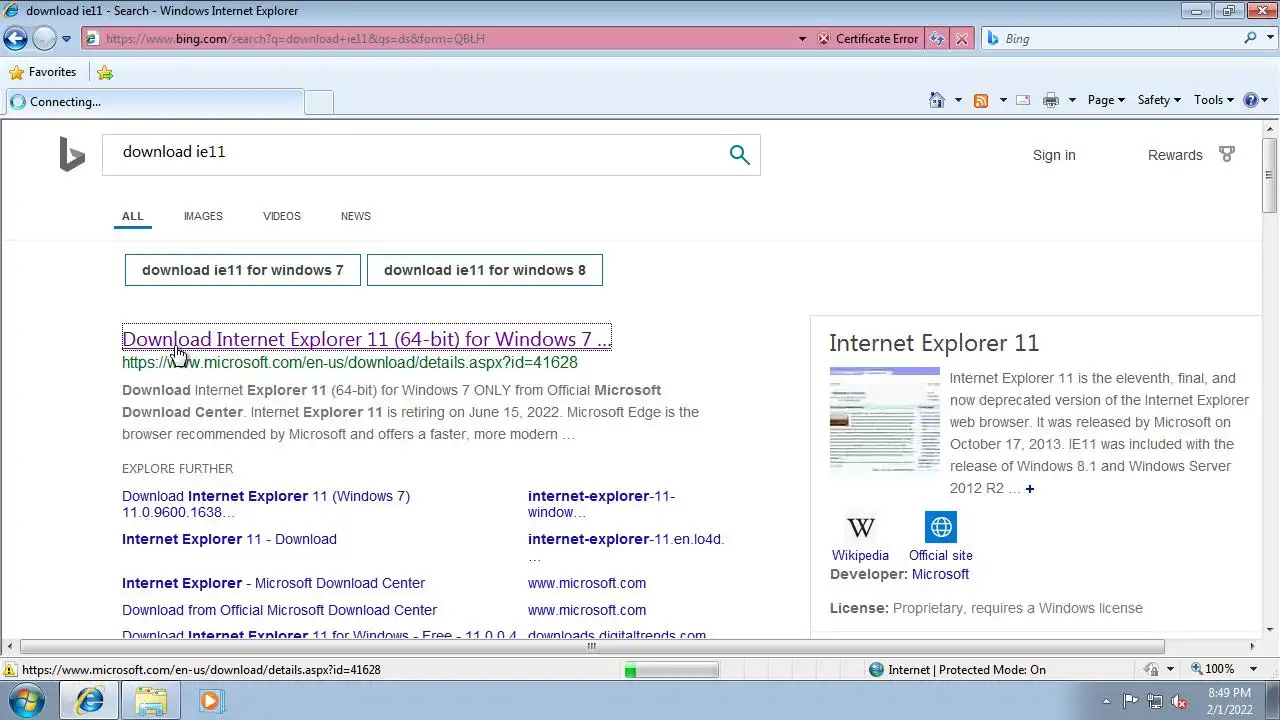This screenshot has height=720, width=1280.
Task: Click suggestion download ie11 for windows 7
Action: coord(243,270)
